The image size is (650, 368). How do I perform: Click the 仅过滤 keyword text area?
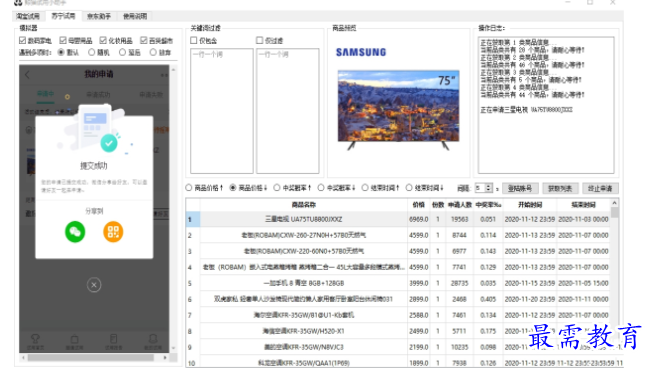pyautogui.click(x=288, y=111)
